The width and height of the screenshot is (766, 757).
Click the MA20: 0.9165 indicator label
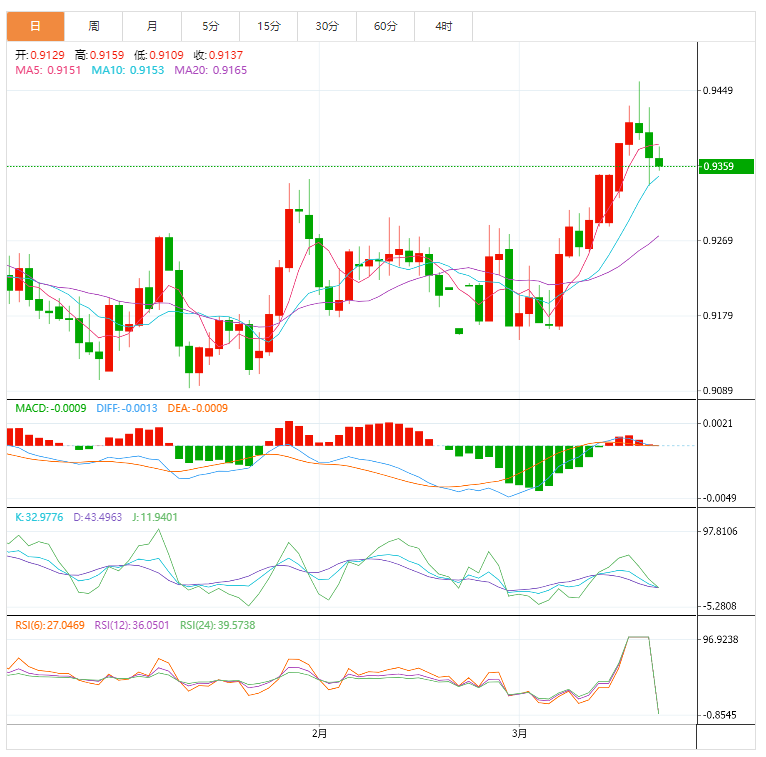211,70
